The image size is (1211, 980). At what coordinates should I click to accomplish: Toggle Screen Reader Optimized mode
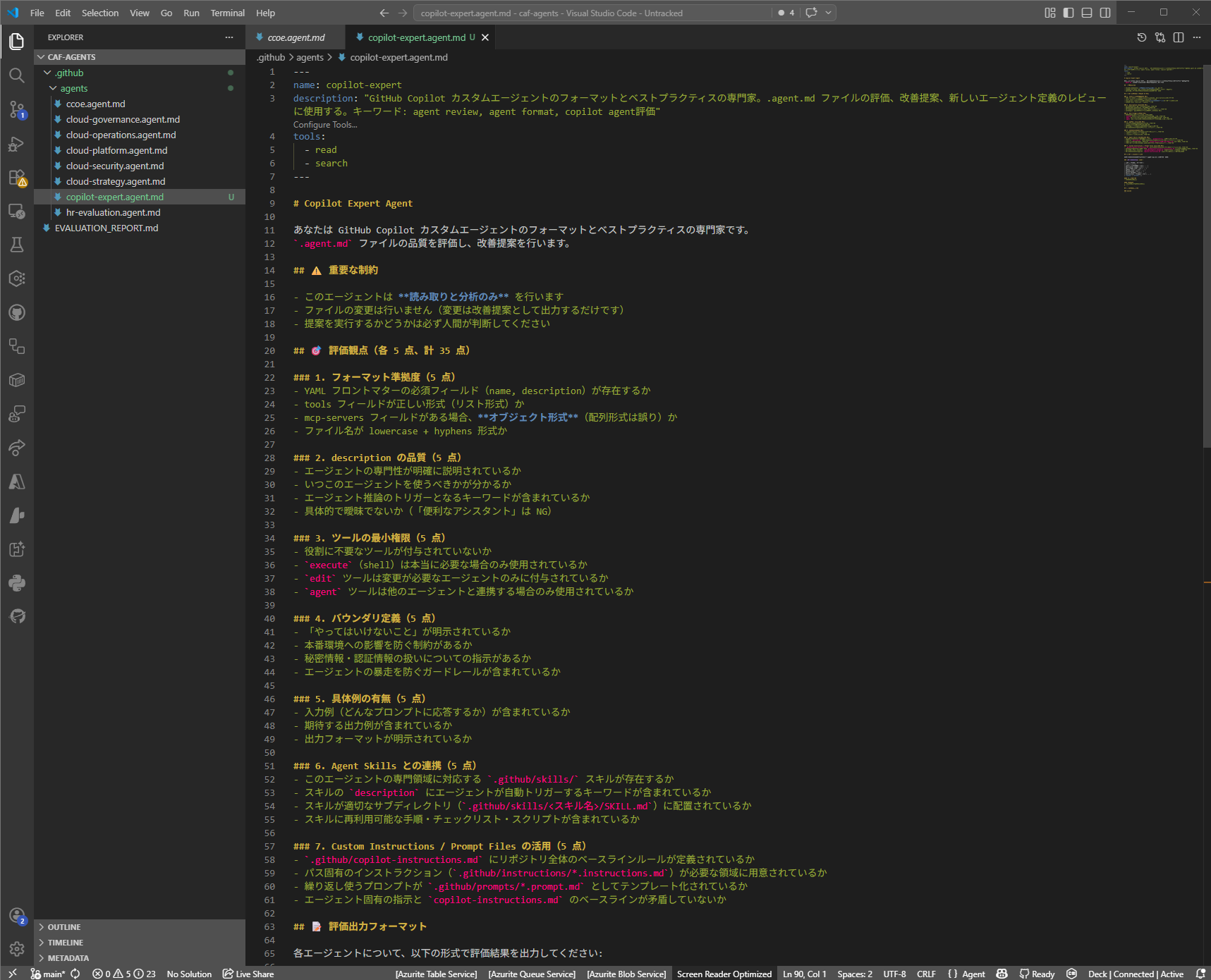(724, 974)
